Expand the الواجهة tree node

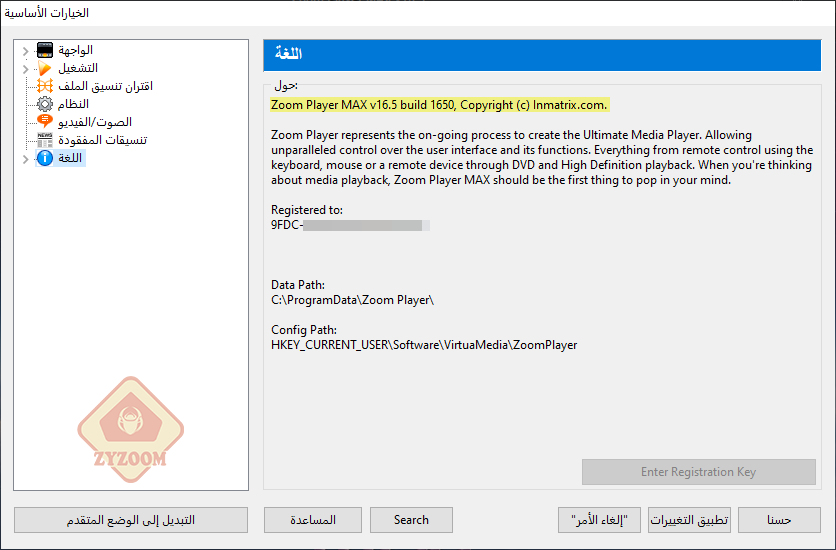25,50
